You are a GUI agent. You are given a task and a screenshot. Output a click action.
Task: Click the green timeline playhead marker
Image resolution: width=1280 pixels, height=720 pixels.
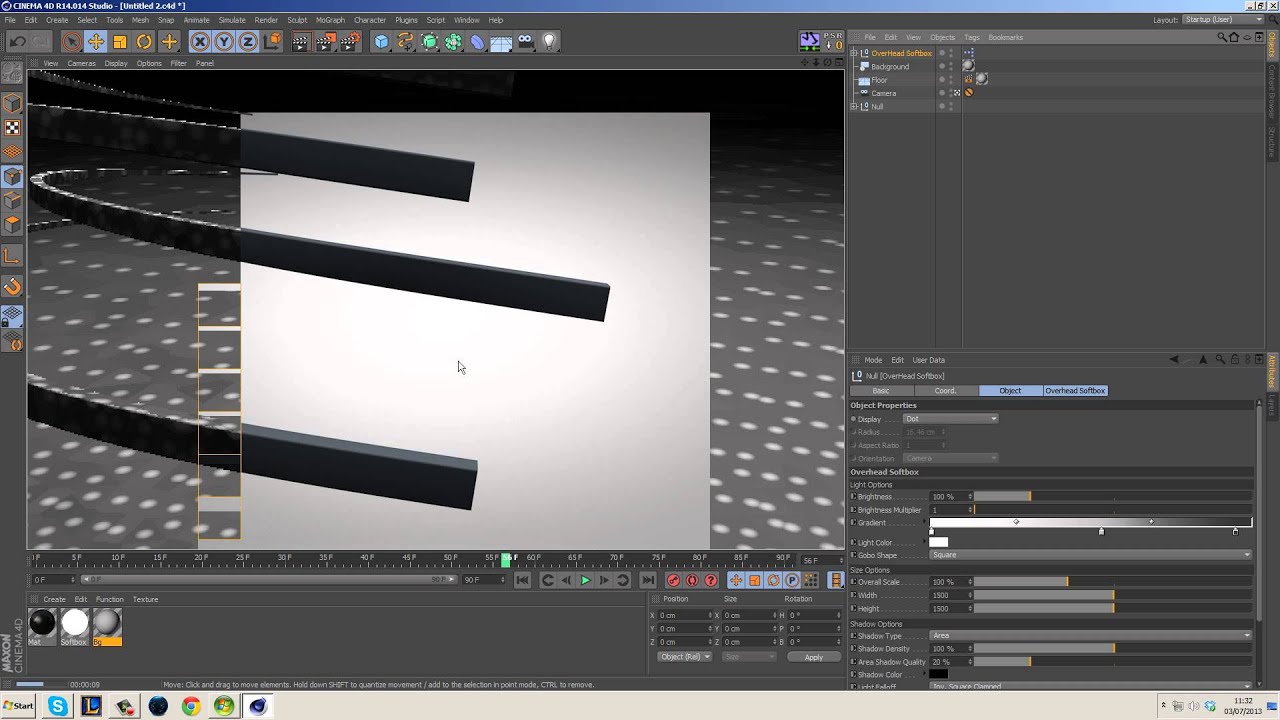coord(507,560)
